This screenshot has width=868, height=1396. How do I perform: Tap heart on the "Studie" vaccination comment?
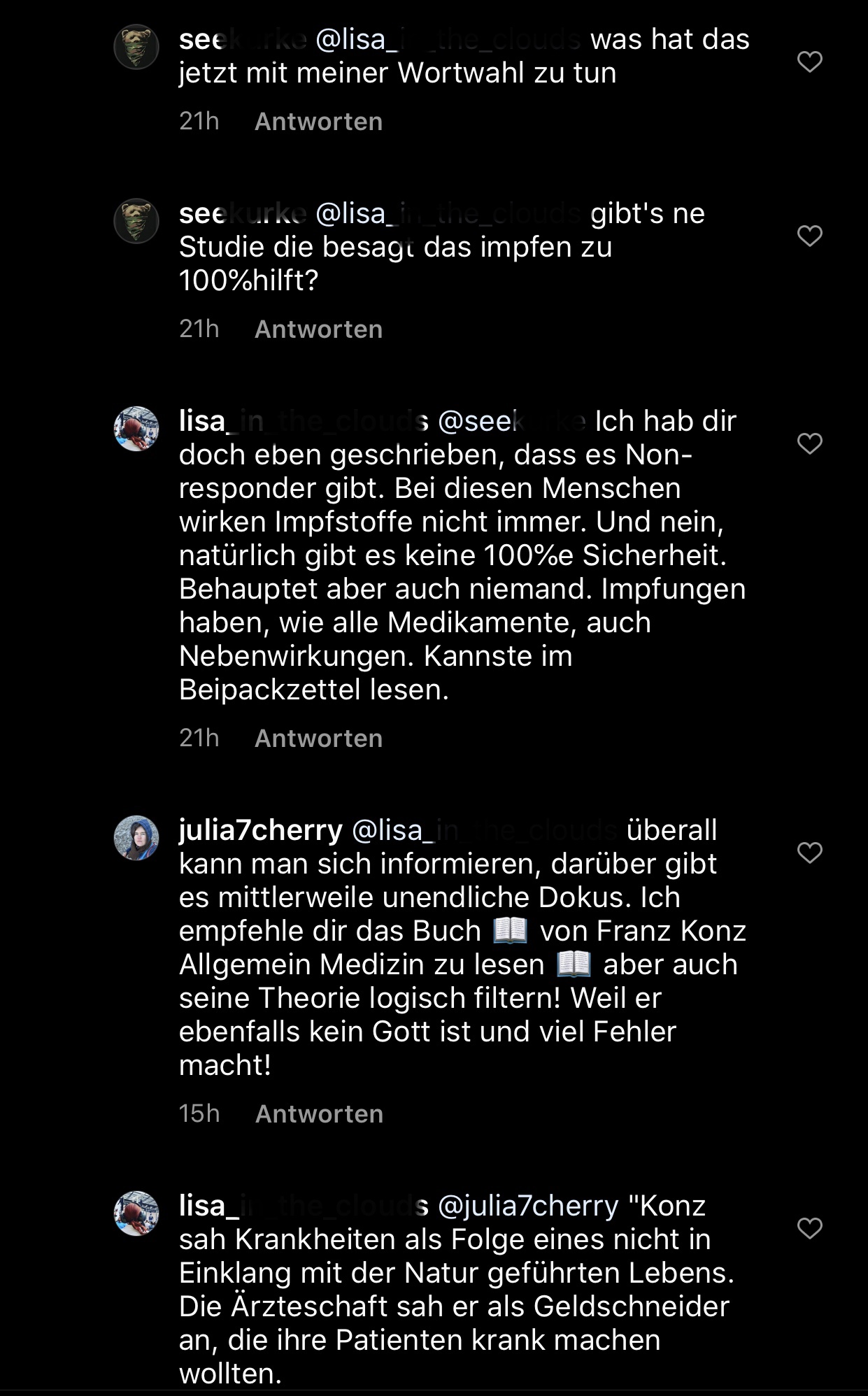pyautogui.click(x=809, y=236)
